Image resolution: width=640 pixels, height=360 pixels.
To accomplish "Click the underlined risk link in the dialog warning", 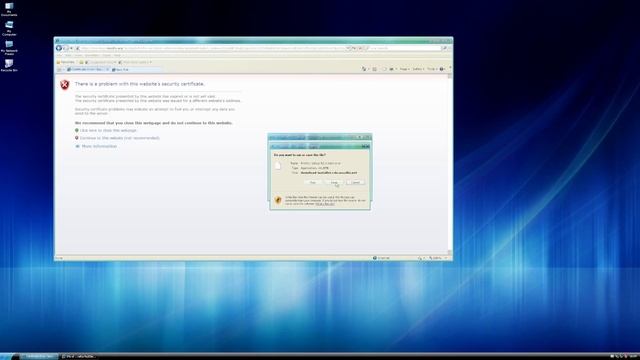I will tap(325, 204).
